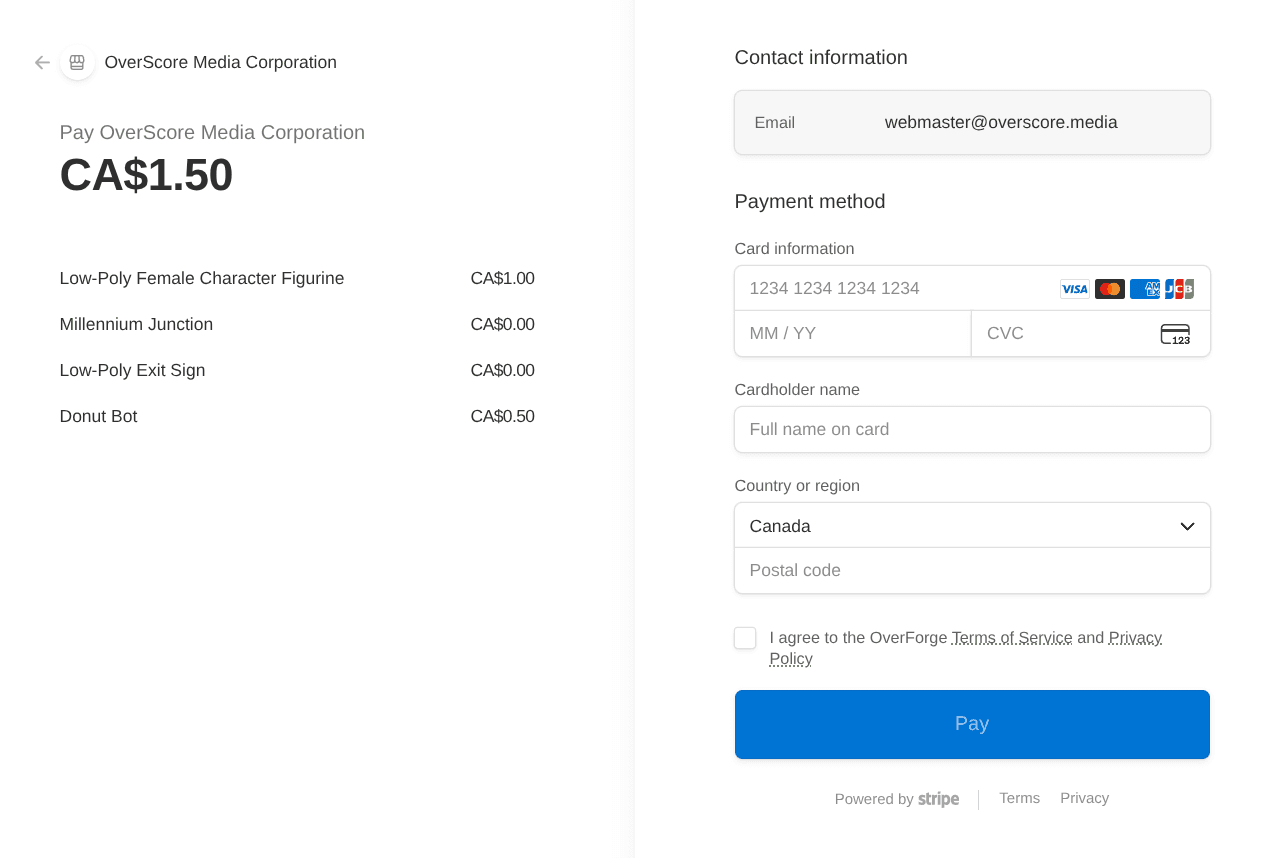Click the Cardholder name input
This screenshot has width=1271, height=858.
(972, 430)
